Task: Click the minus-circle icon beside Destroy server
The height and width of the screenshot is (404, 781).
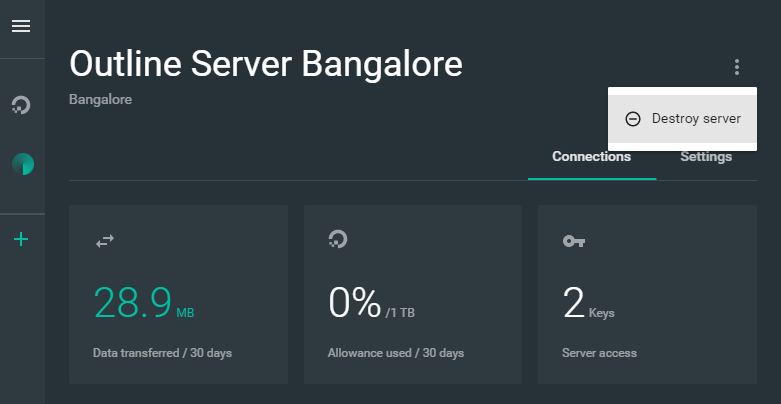Action: point(633,119)
